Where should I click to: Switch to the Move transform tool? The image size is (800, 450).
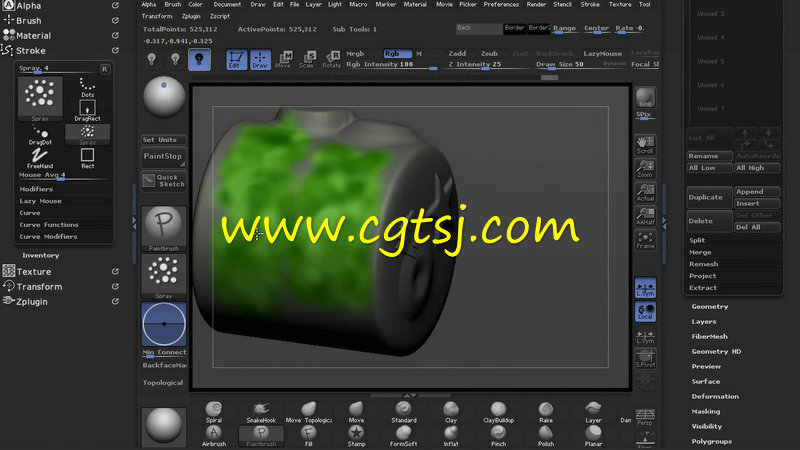pyautogui.click(x=283, y=60)
